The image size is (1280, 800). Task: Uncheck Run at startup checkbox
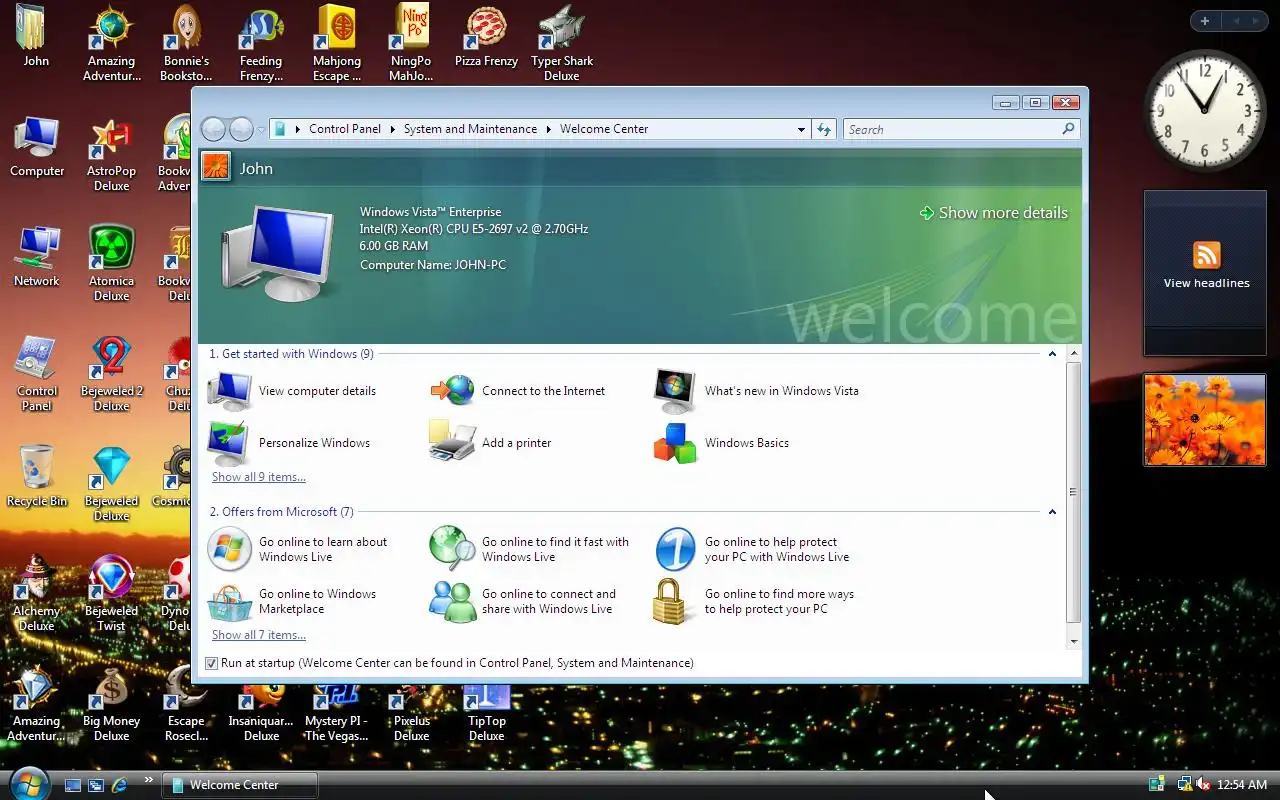(x=211, y=663)
